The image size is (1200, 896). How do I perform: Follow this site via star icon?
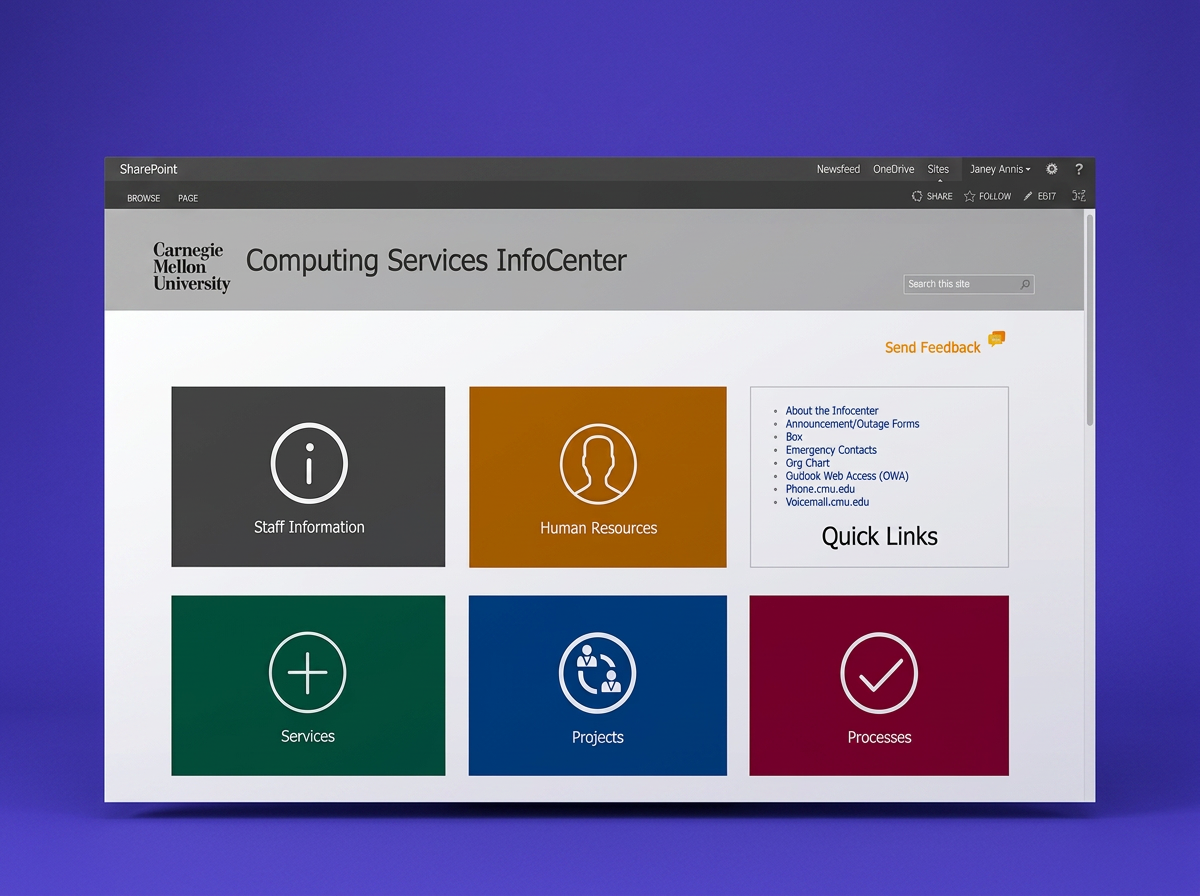click(x=969, y=196)
